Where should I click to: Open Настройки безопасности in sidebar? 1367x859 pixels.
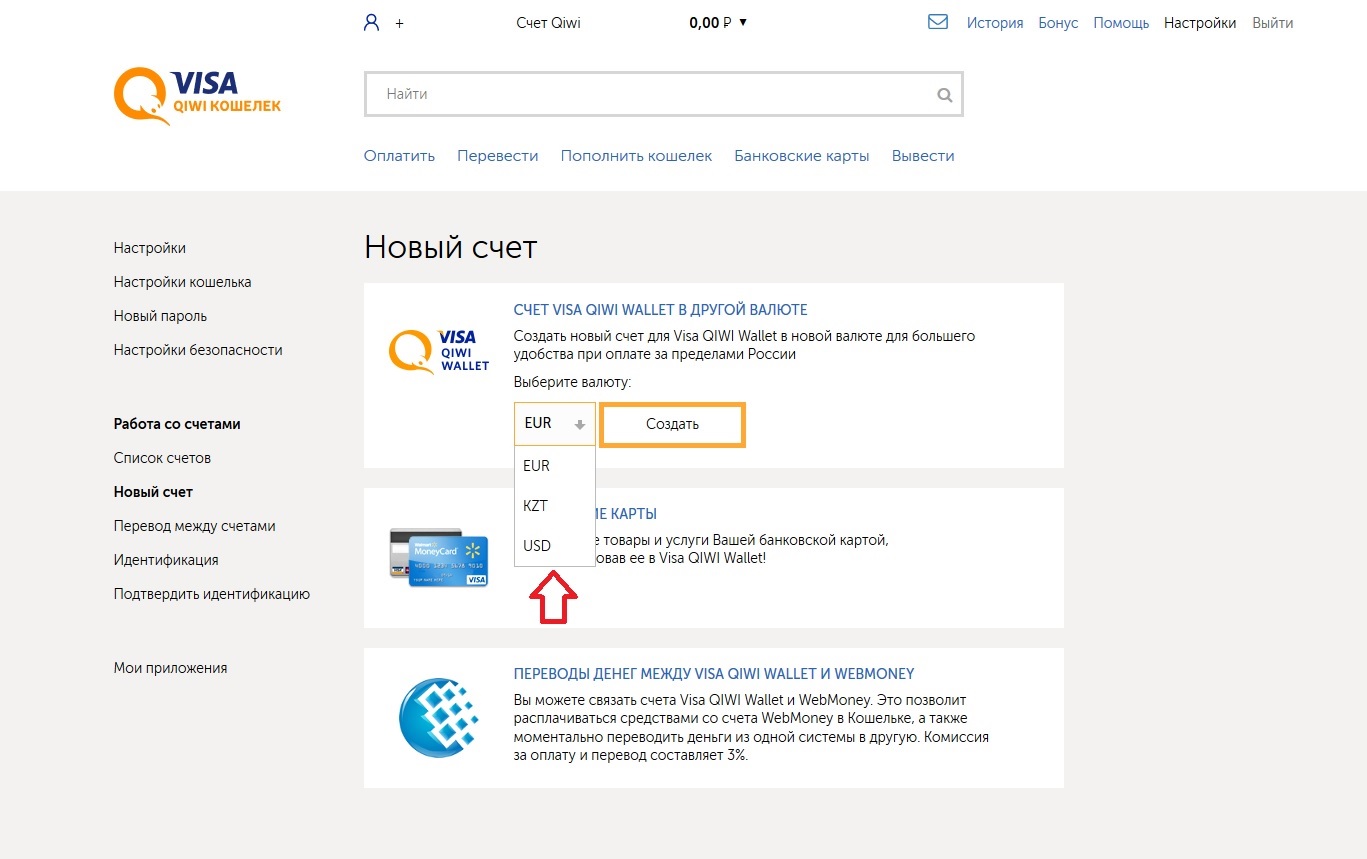click(198, 350)
